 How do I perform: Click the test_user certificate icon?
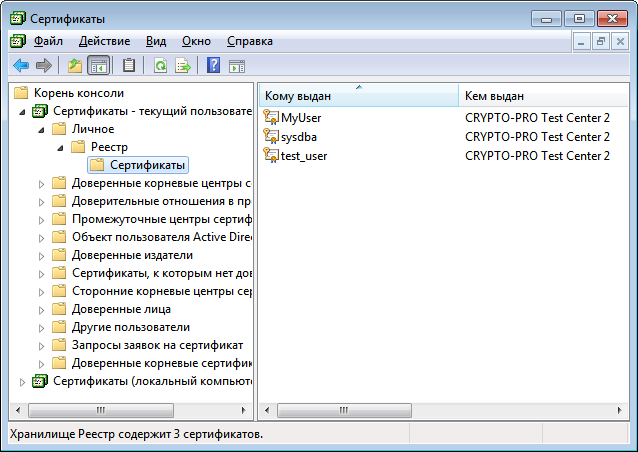tap(271, 155)
